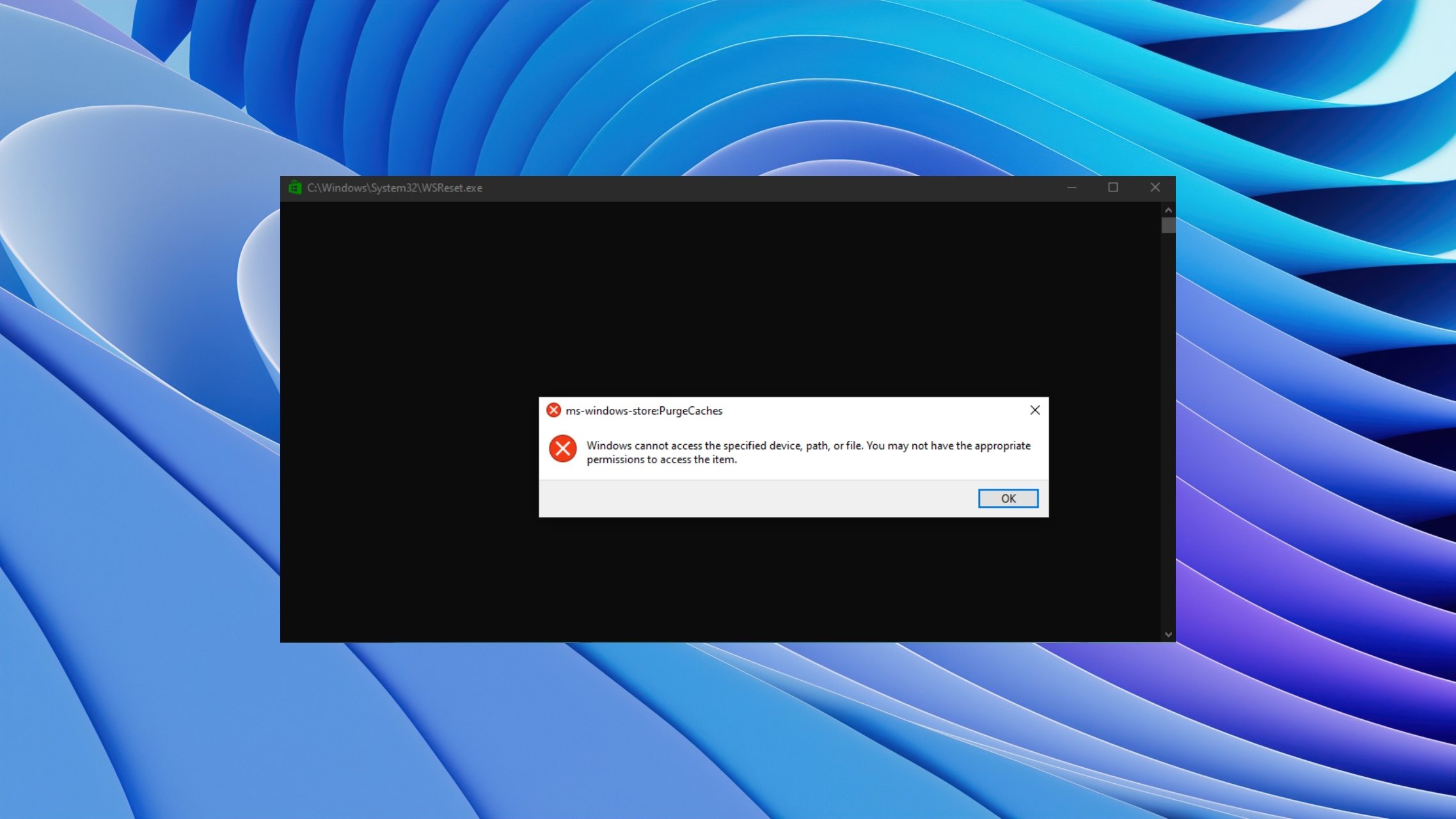Minimize the WSReset.exe console window
The width and height of the screenshot is (1456, 819).
(x=1072, y=187)
